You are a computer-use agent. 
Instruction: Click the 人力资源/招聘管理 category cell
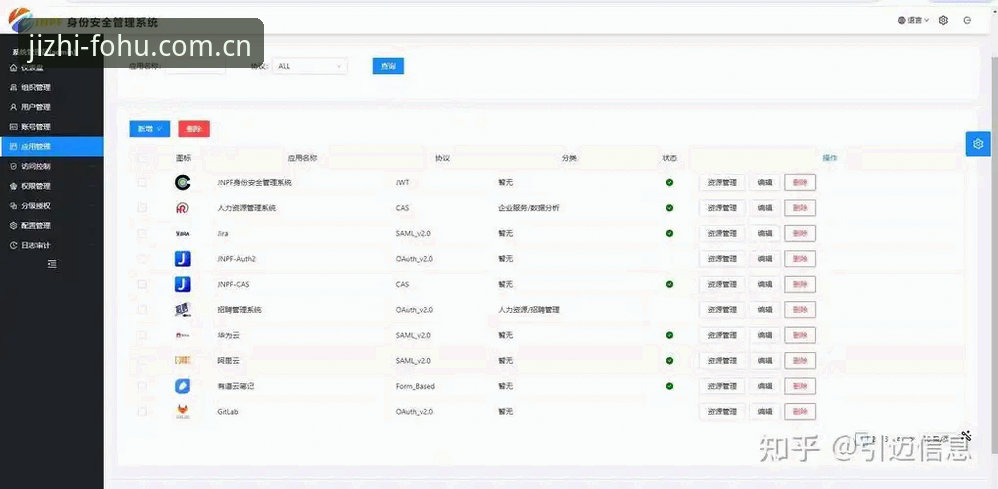pos(529,310)
